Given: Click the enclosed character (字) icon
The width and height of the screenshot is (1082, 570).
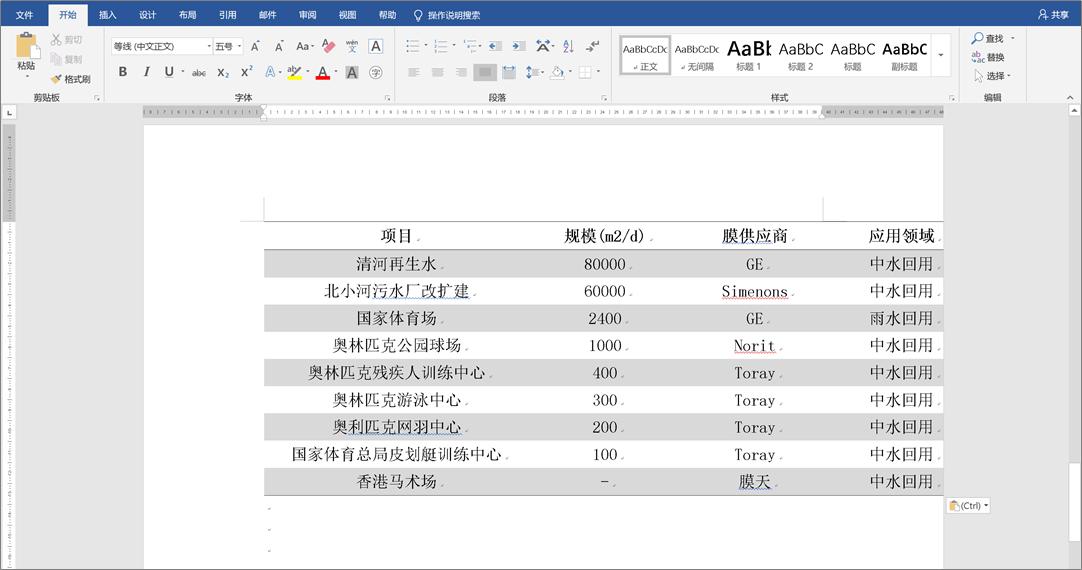Looking at the screenshot, I should pos(375,72).
